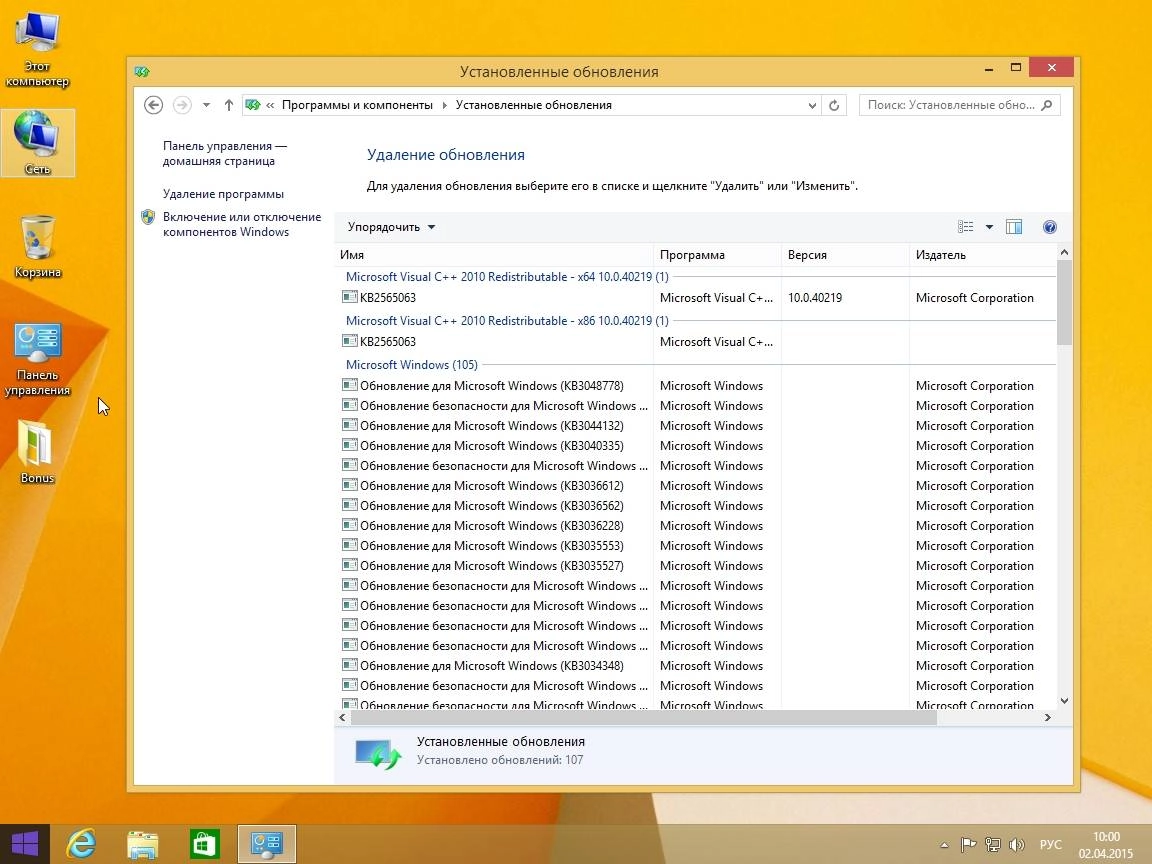Viewport: 1152px width, 864px height.
Task: Click the Action Center flag in the tray
Action: click(968, 845)
